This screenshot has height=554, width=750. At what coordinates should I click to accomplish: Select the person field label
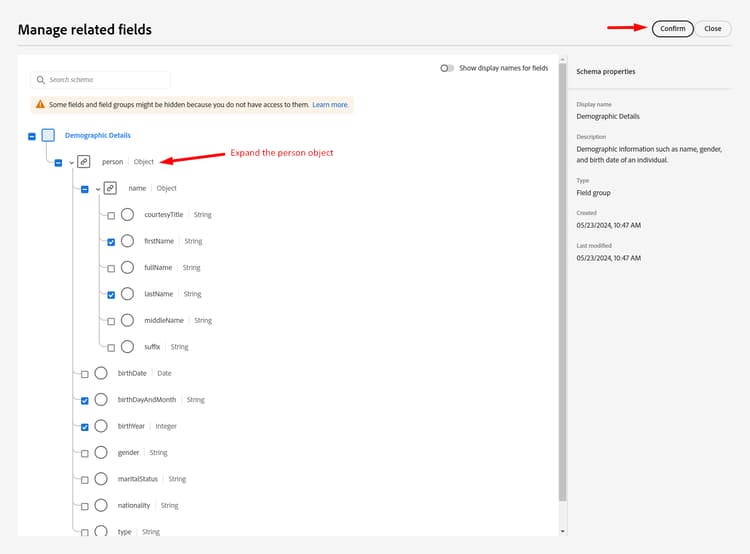(x=112, y=162)
